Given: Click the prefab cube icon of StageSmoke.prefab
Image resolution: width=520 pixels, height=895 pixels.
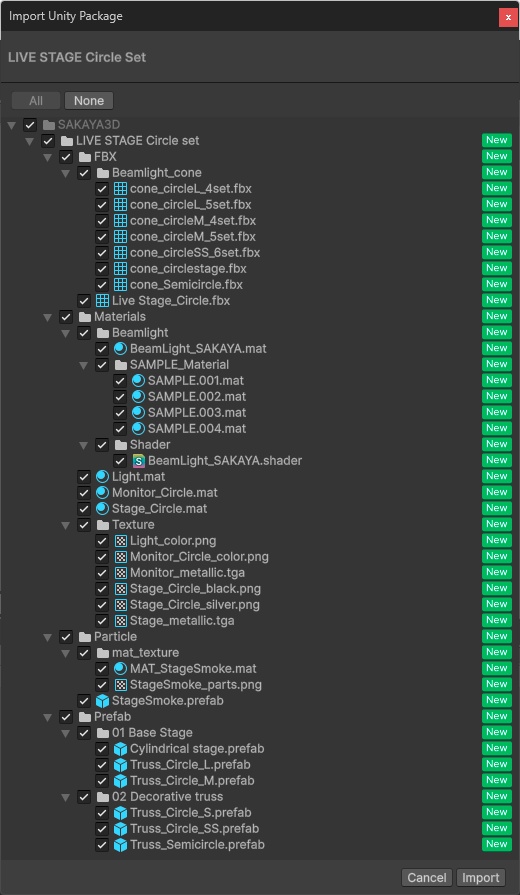Looking at the screenshot, I should click(x=102, y=700).
